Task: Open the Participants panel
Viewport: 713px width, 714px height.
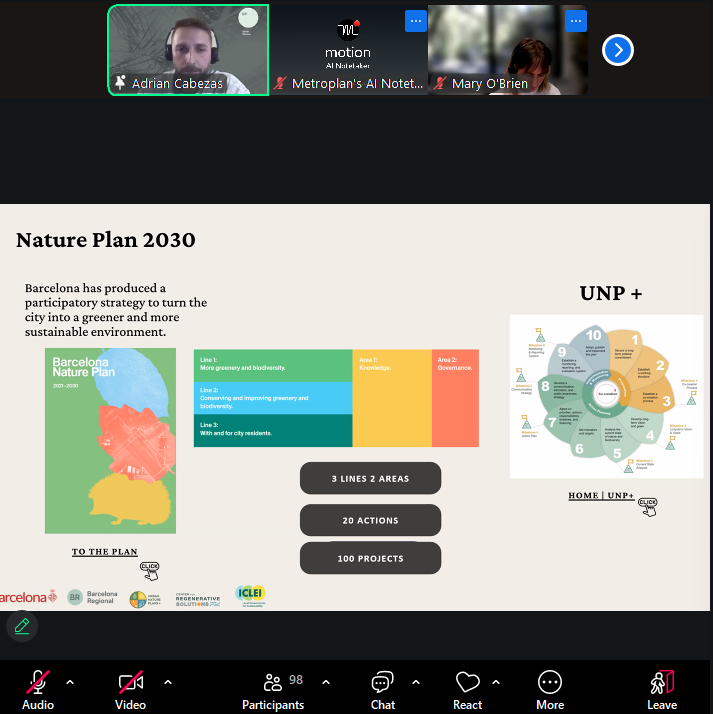Action: (x=272, y=688)
